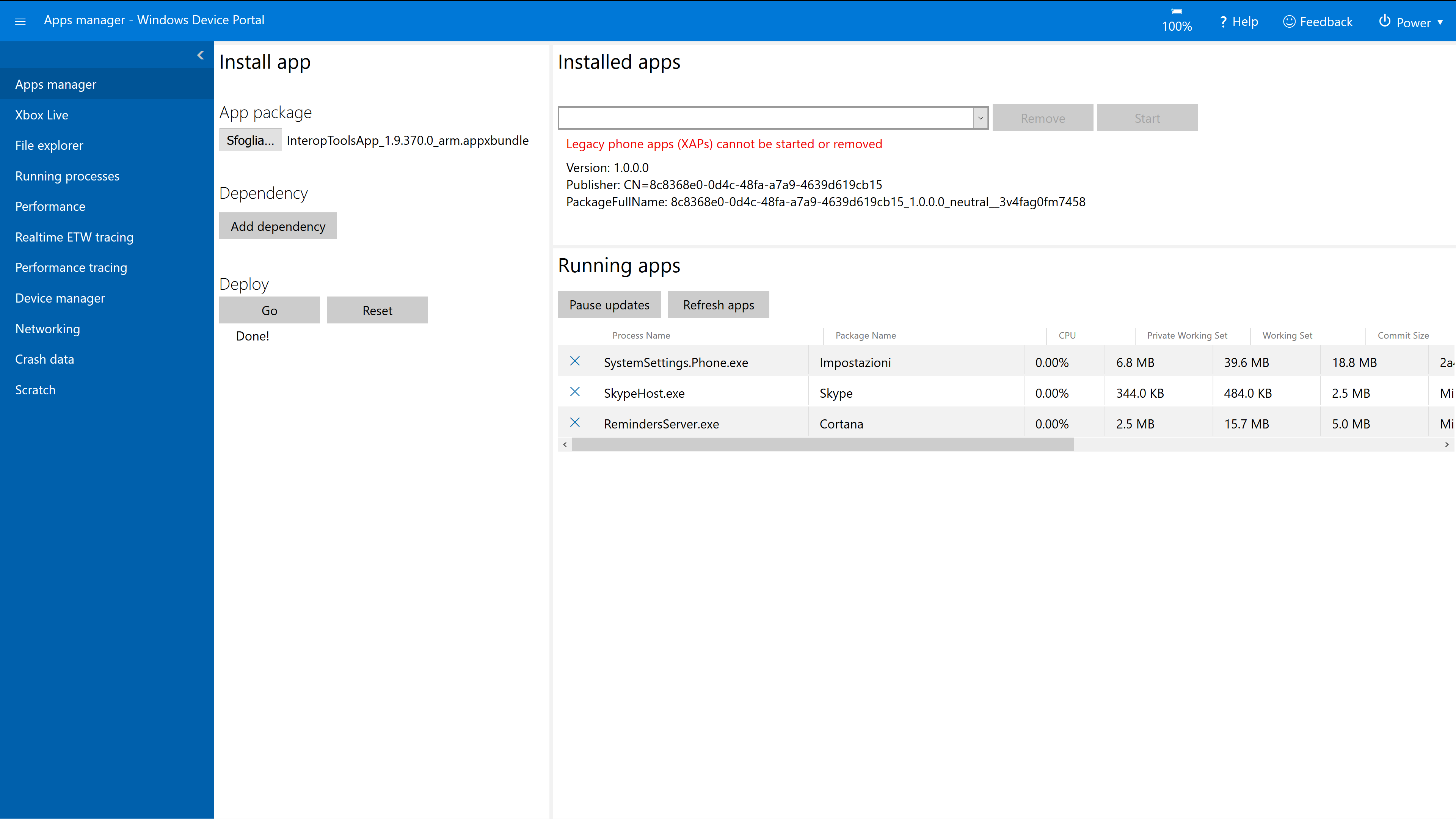Click the Working Set column header
Image resolution: width=1456 pixels, height=819 pixels.
pyautogui.click(x=1287, y=335)
